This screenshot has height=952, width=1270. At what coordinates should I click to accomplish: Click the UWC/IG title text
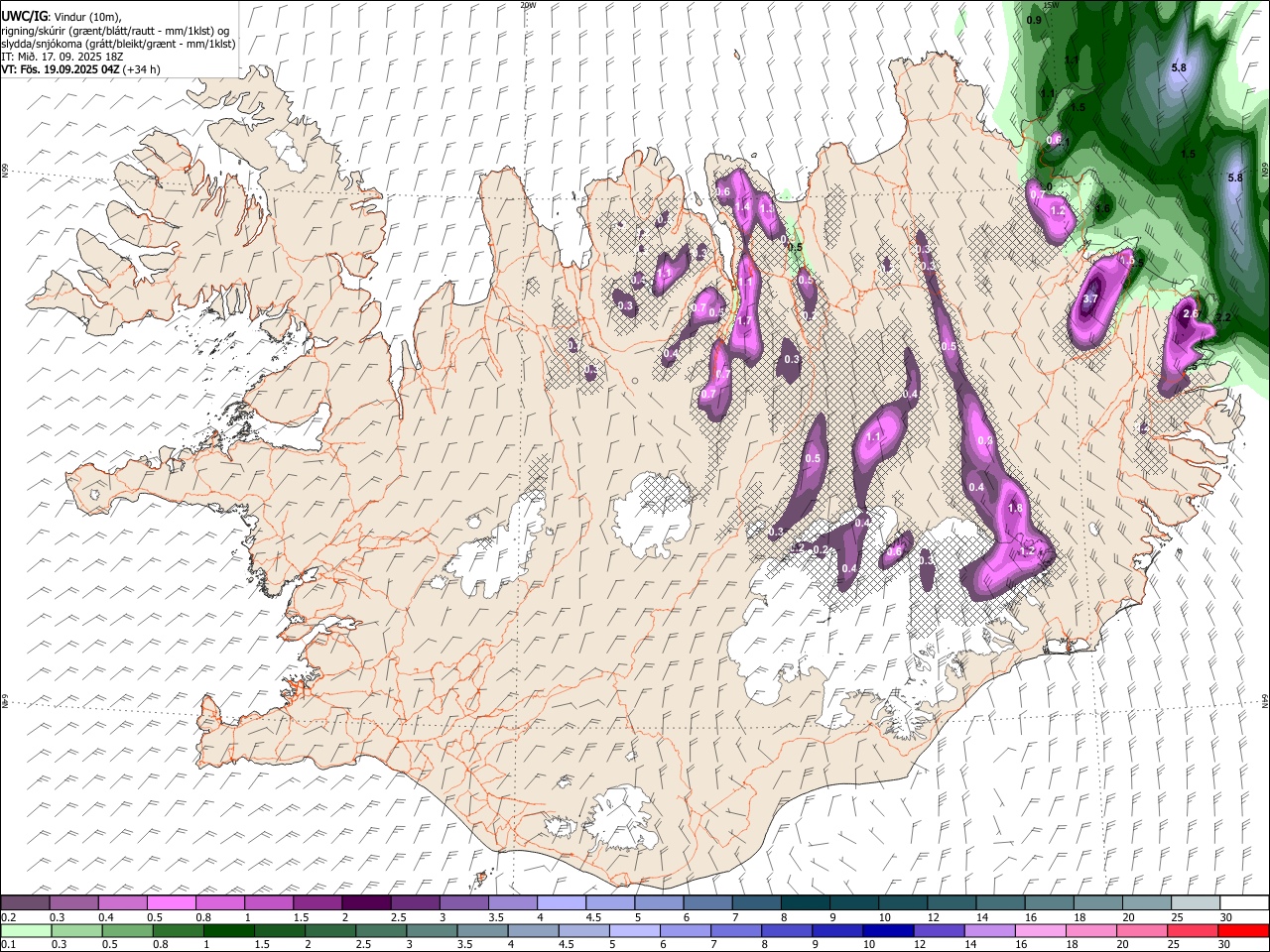point(24,16)
